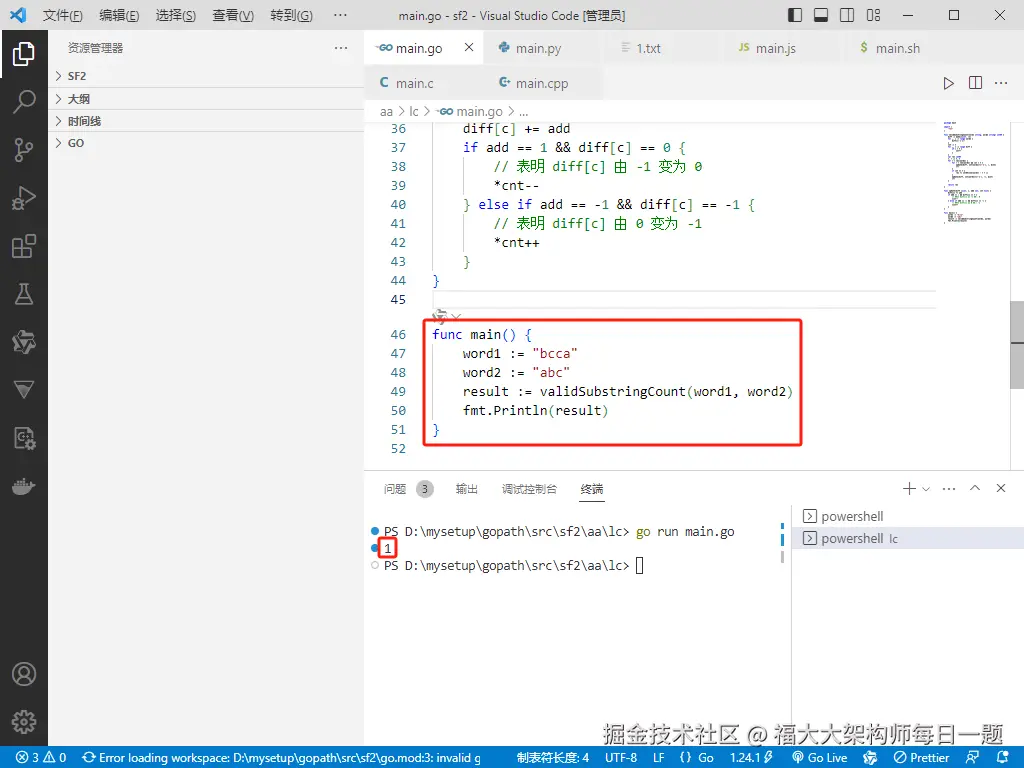Viewport: 1024px width, 768px height.
Task: Open terminal panel more actions ellipsis
Action: coord(949,488)
